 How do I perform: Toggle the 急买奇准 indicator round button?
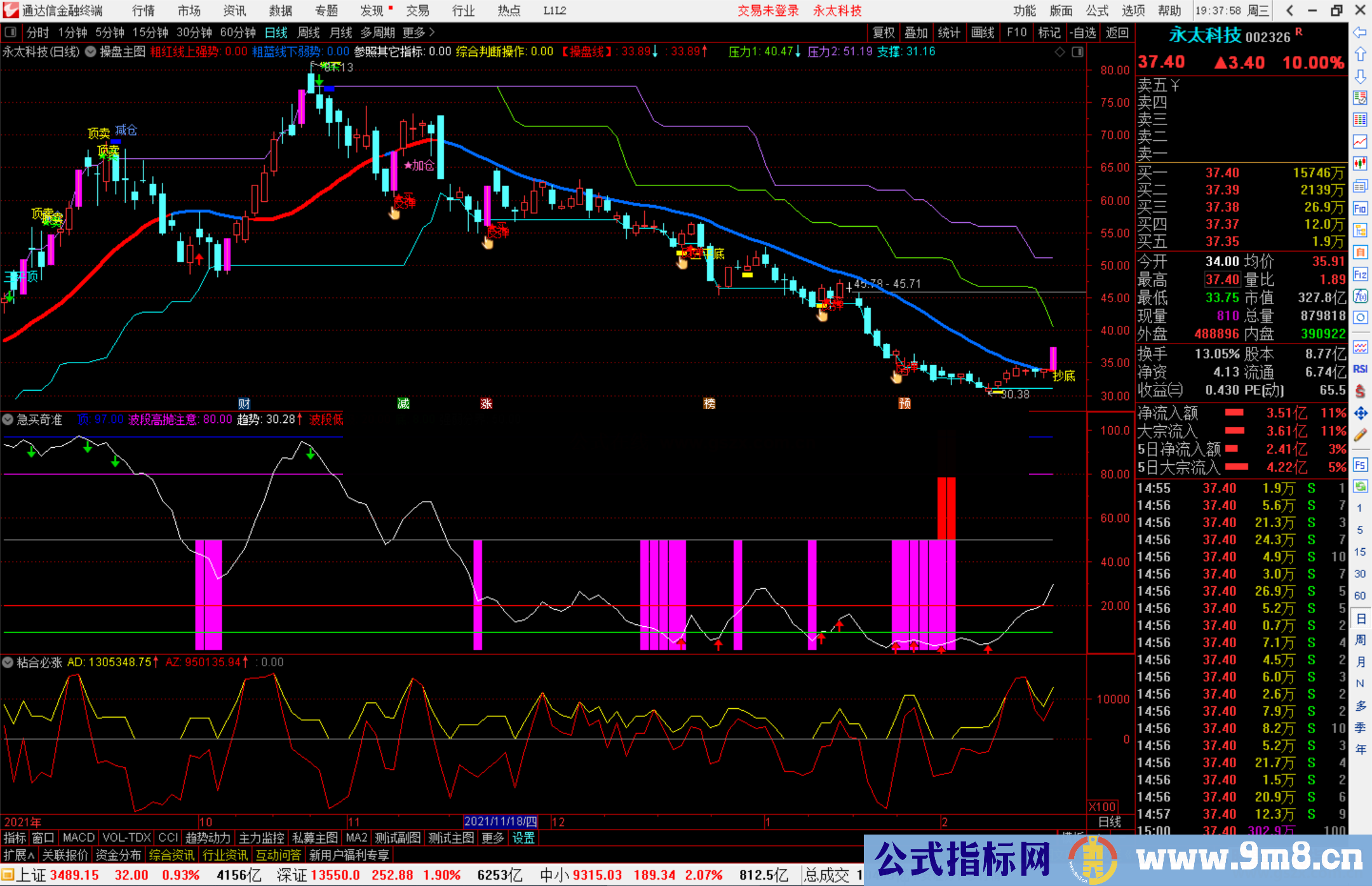pyautogui.click(x=8, y=419)
